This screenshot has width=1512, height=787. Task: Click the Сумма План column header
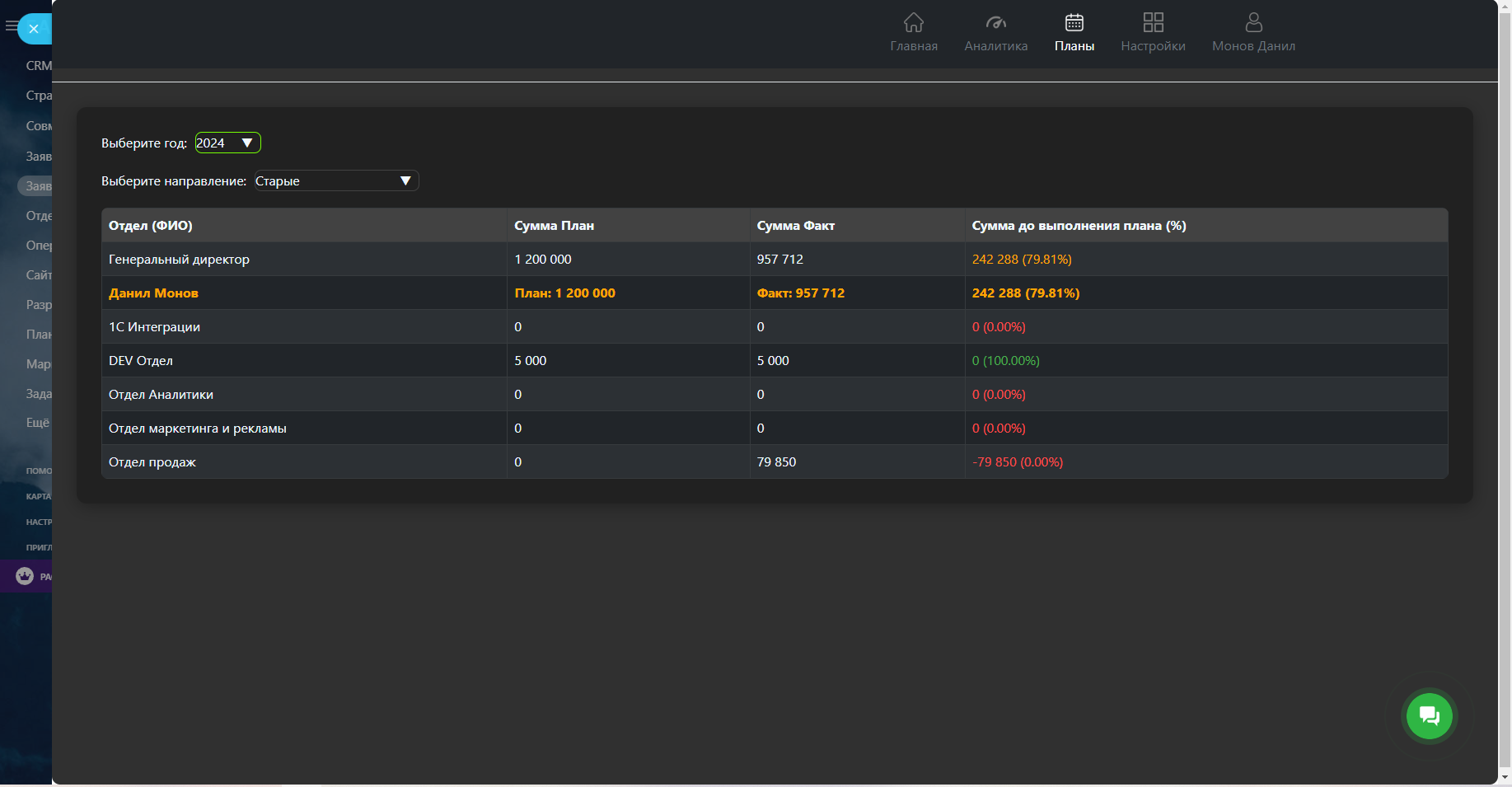point(554,226)
